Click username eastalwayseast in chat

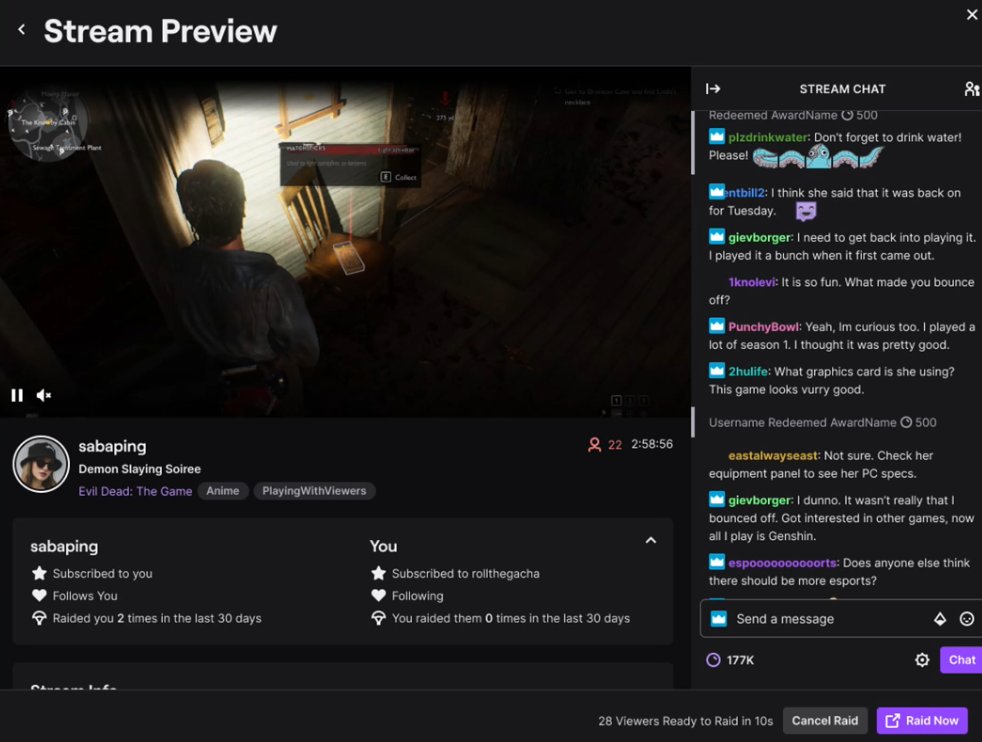[x=773, y=456]
